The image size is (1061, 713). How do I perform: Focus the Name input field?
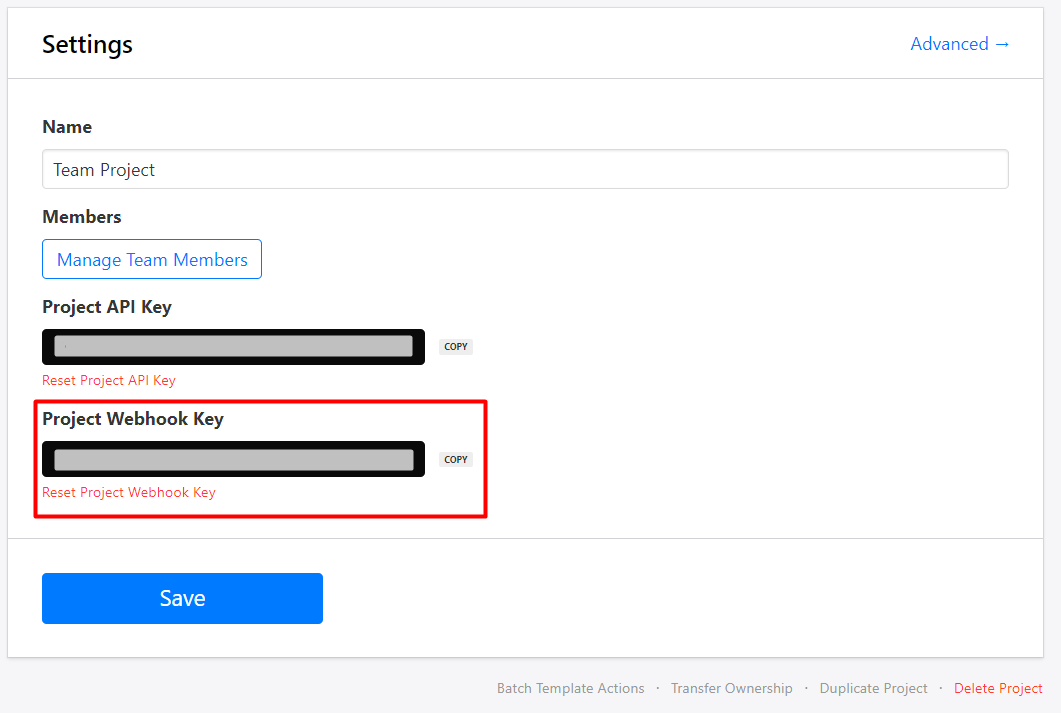pyautogui.click(x=525, y=170)
